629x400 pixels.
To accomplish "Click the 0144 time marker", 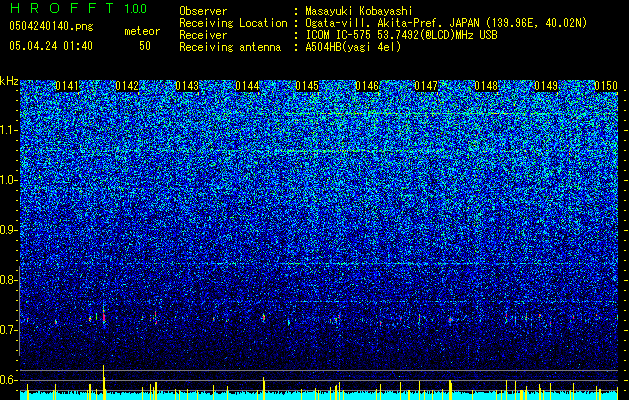I will tap(247, 86).
